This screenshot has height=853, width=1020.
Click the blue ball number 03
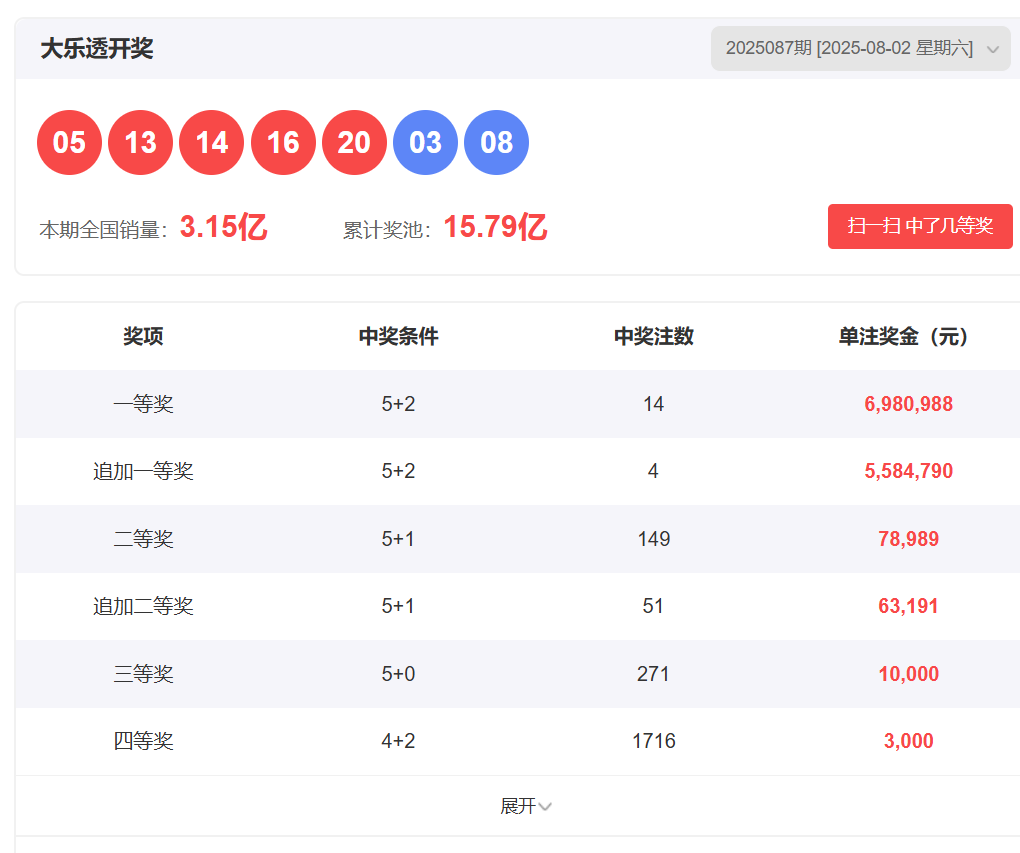point(425,143)
